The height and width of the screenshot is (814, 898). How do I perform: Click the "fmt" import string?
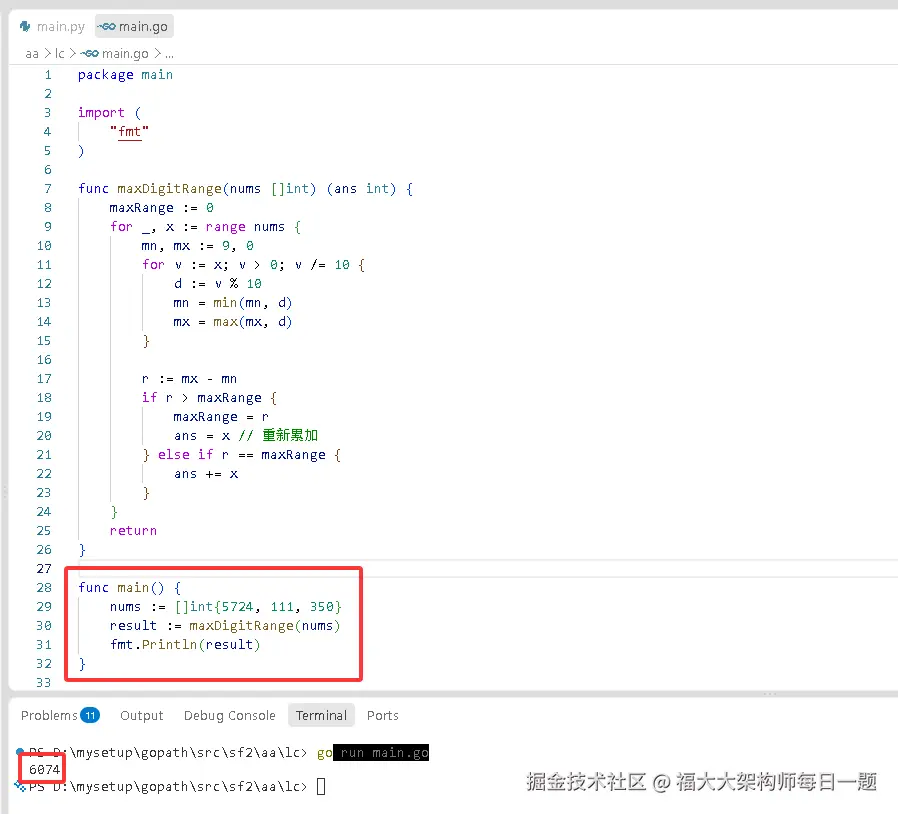coord(129,131)
